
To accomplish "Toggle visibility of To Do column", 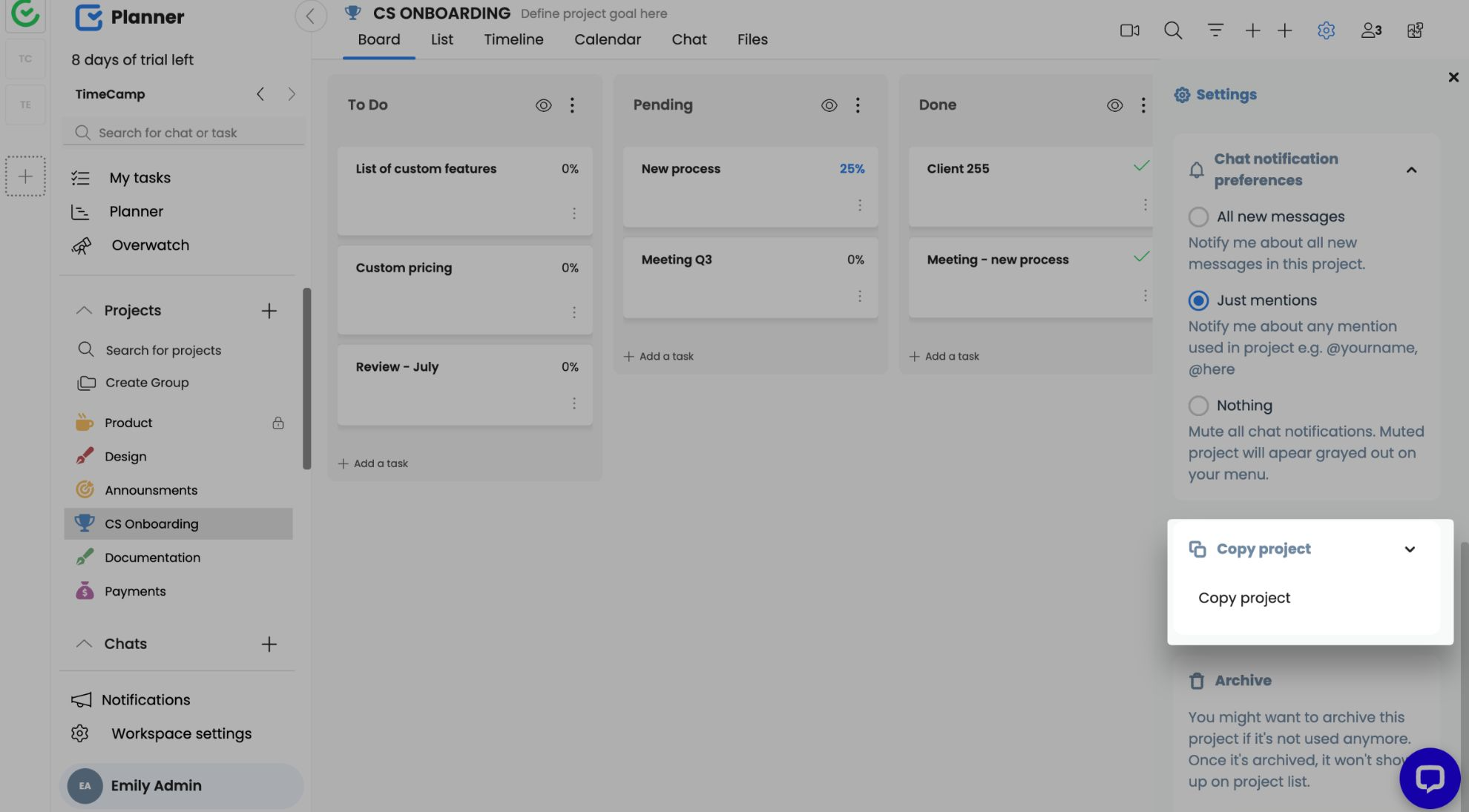I will pos(543,105).
